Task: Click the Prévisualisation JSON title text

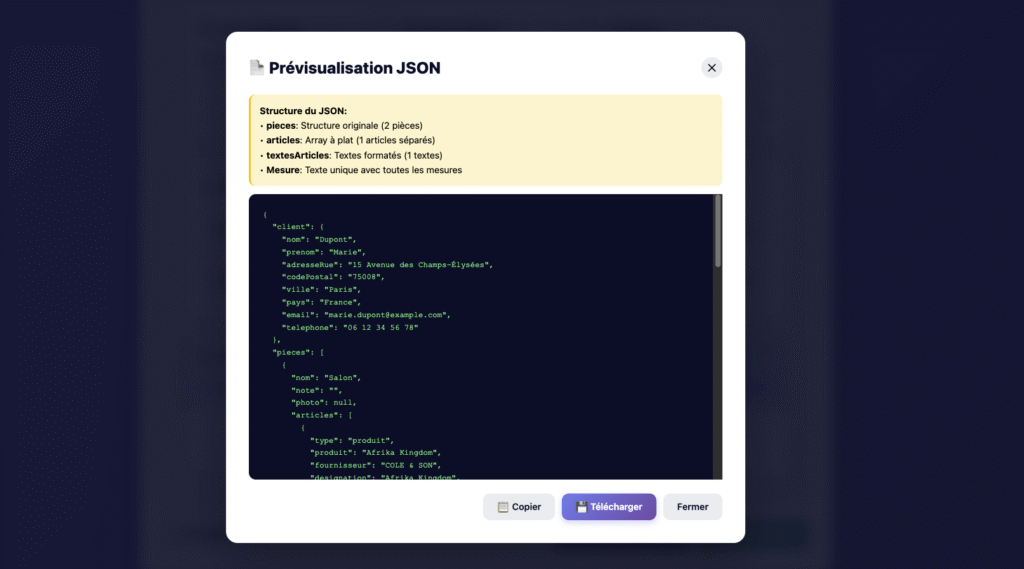Action: click(x=354, y=68)
